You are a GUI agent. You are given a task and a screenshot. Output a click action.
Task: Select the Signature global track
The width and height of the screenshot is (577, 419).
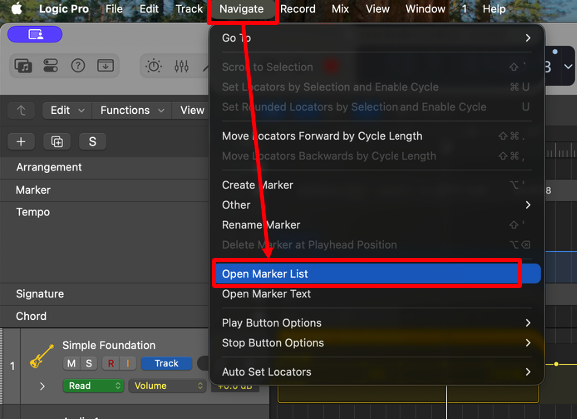(x=104, y=294)
